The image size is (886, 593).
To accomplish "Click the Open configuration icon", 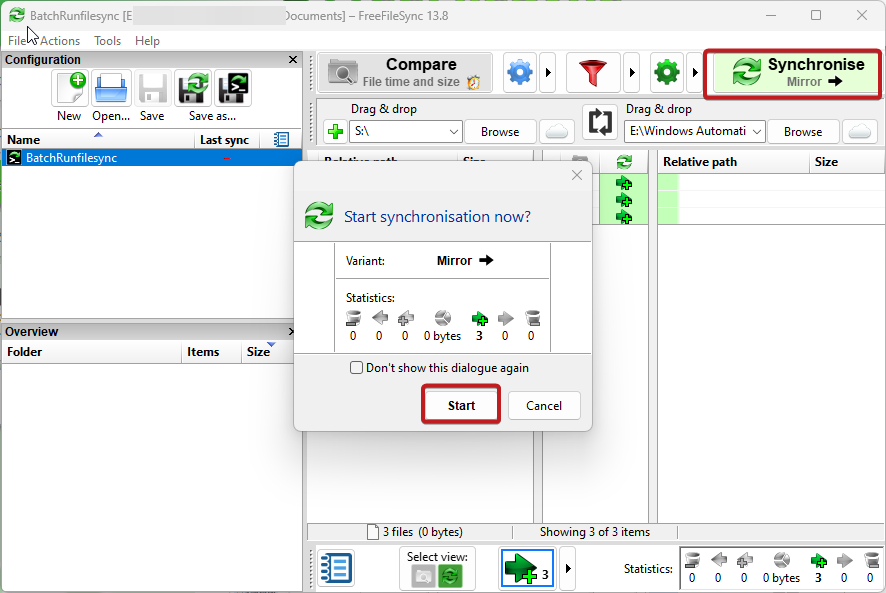I will (111, 88).
